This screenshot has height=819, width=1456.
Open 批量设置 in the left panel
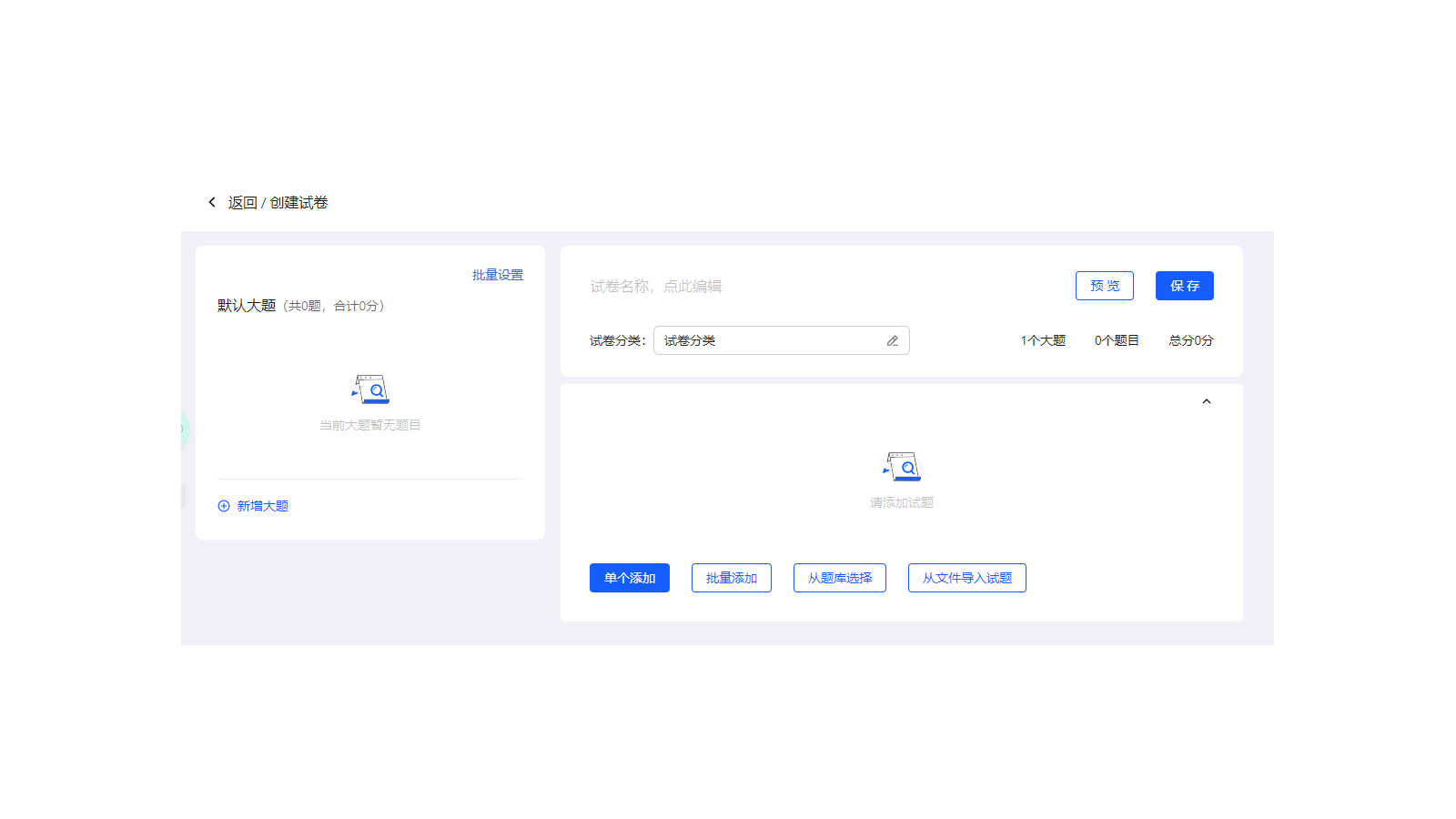pyautogui.click(x=497, y=274)
